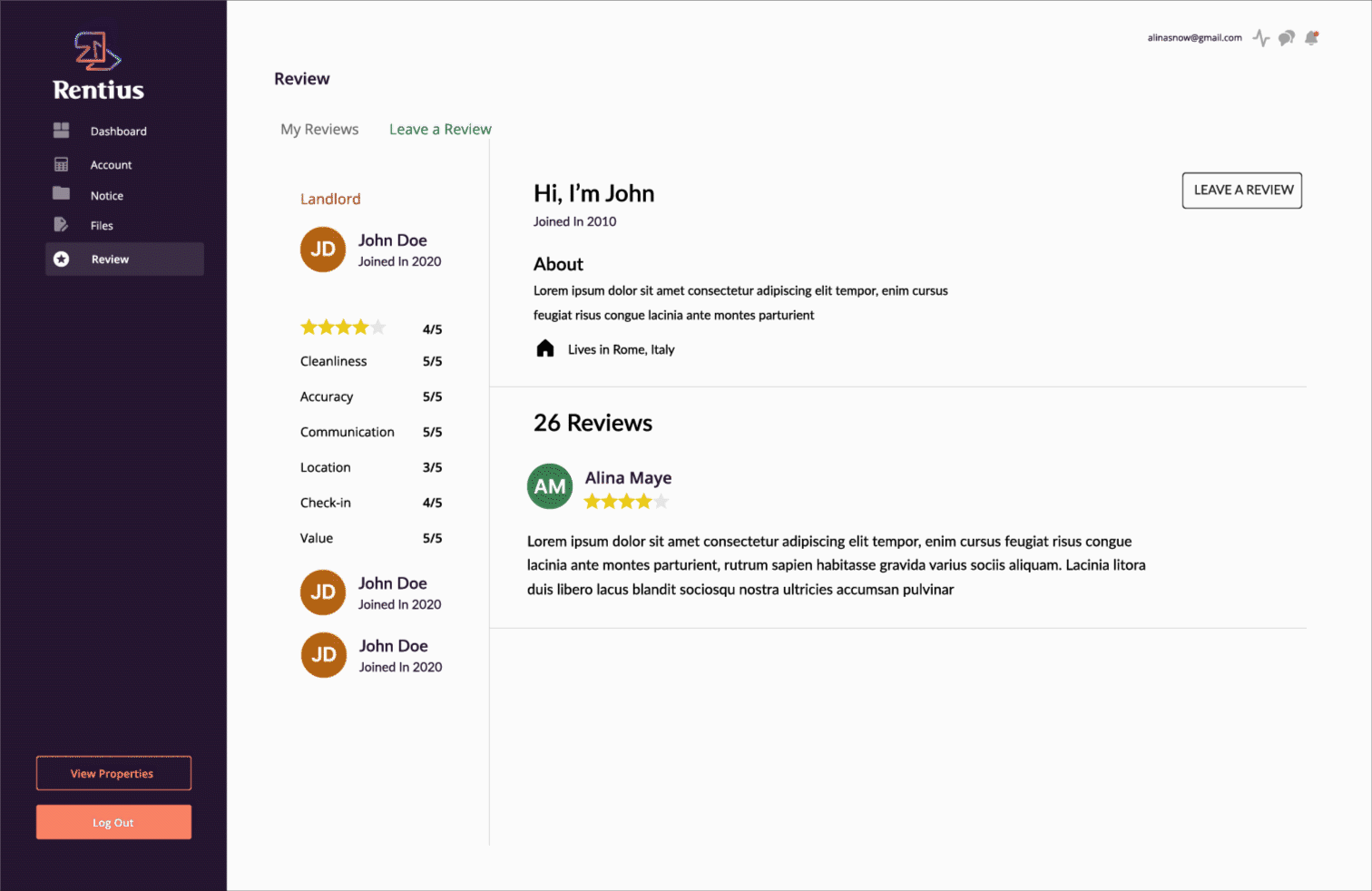
Task: Click the Alina Maye reviewer avatar
Action: pyautogui.click(x=550, y=486)
